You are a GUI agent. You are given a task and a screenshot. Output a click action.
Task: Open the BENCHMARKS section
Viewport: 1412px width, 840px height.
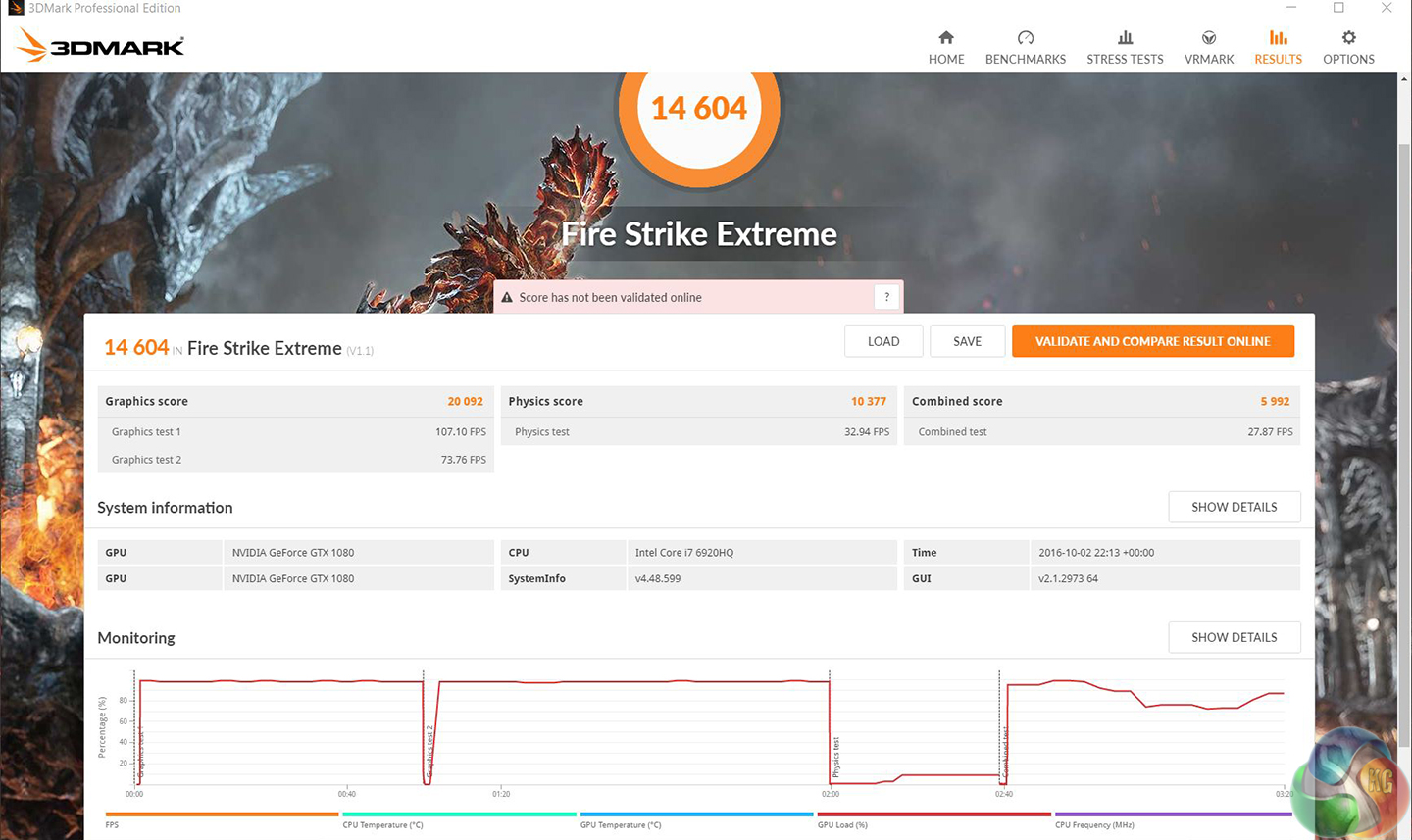(1026, 47)
